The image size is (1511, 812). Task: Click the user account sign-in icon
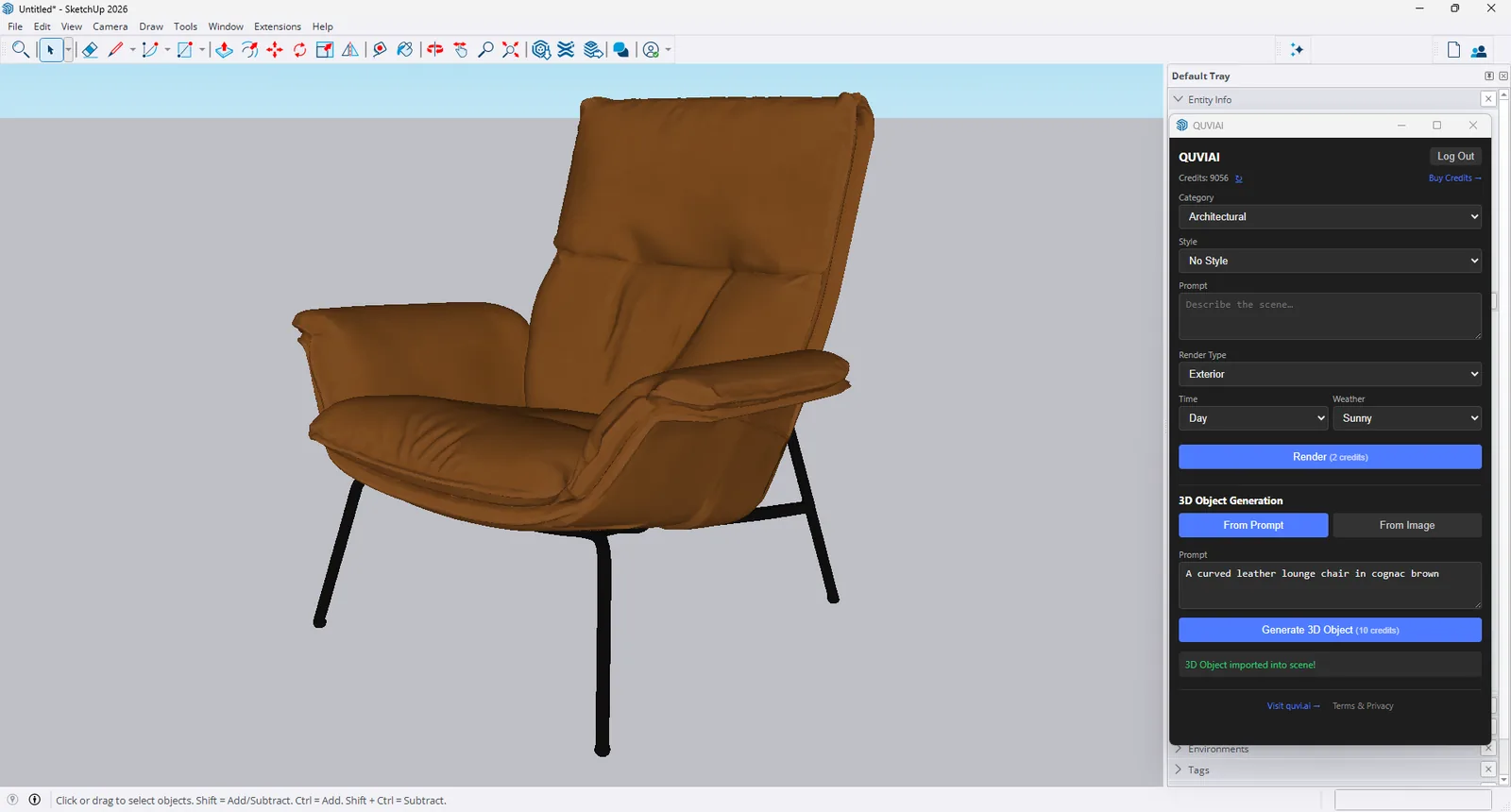[x=652, y=50]
